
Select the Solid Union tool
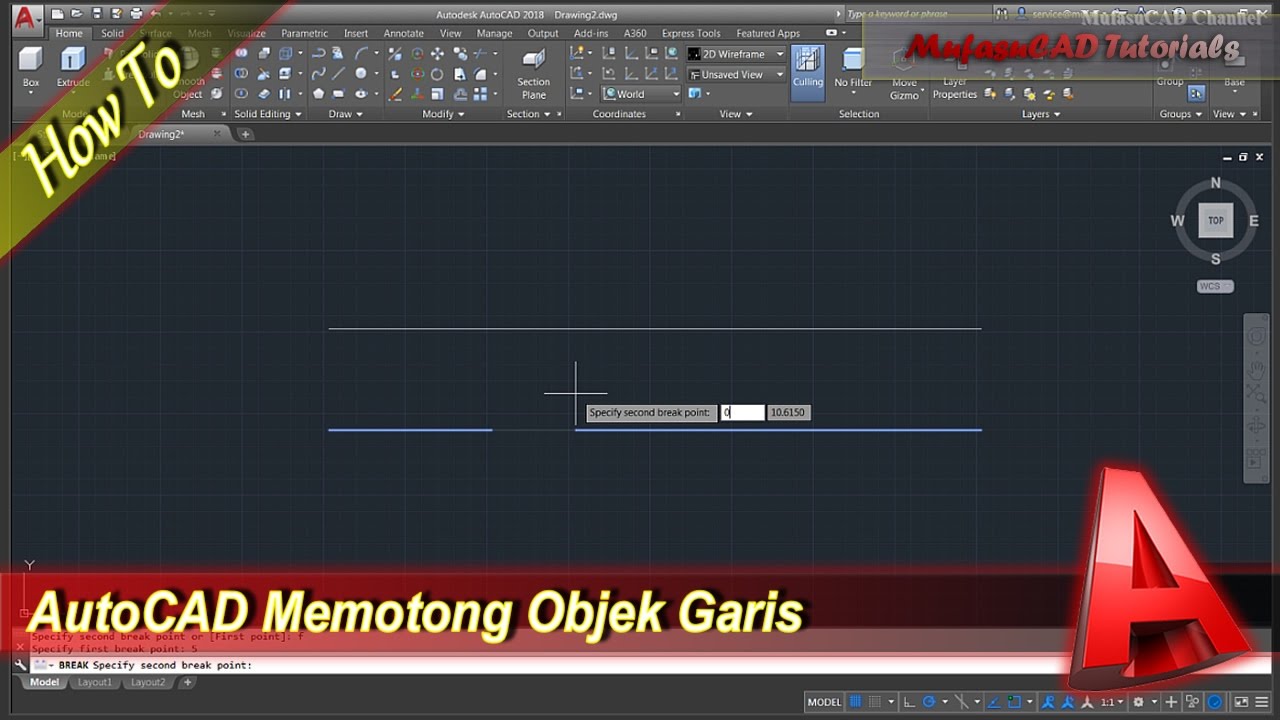tap(241, 54)
